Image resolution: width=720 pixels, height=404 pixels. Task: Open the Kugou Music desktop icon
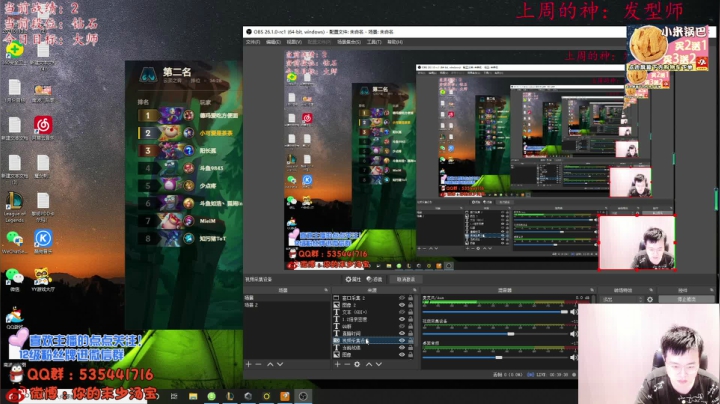43,241
